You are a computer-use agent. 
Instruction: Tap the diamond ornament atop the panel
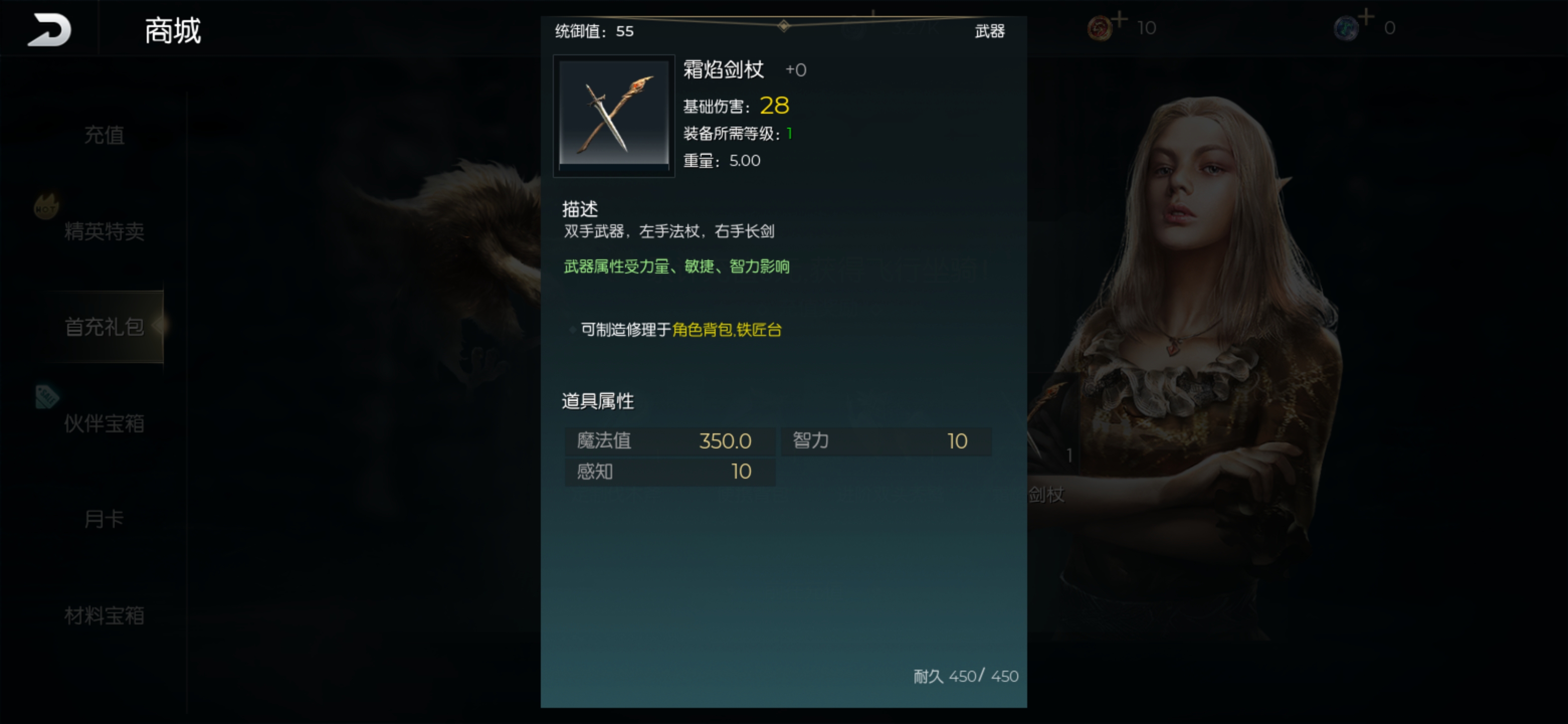pyautogui.click(x=784, y=26)
